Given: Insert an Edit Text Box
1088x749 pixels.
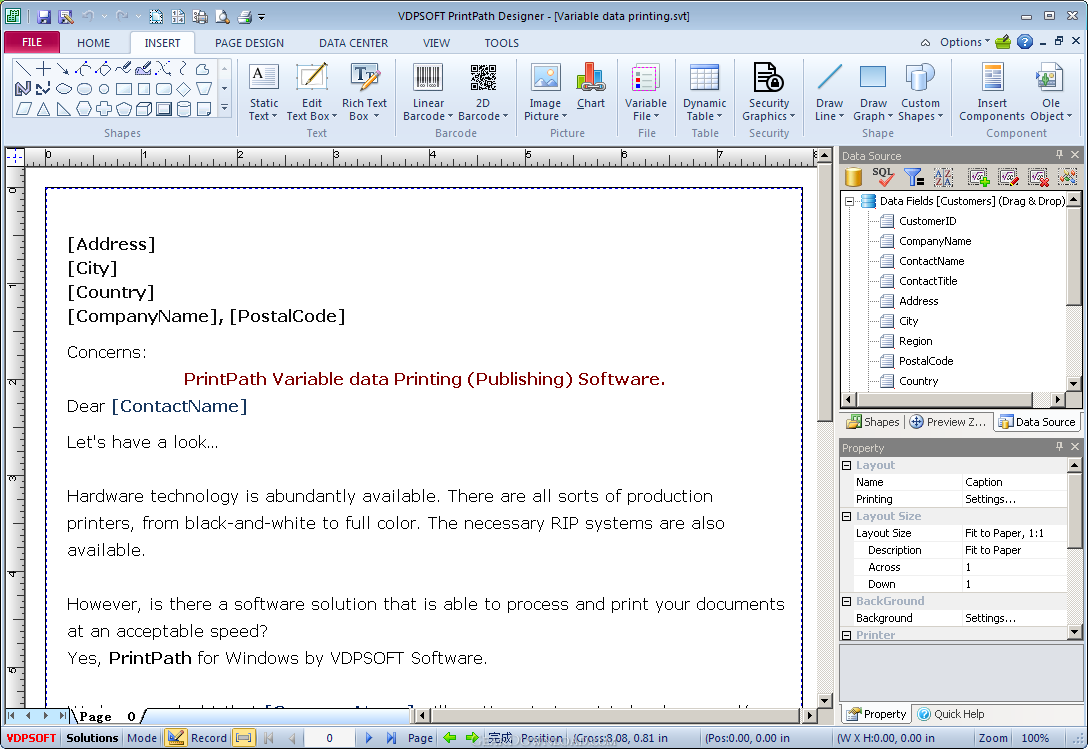Looking at the screenshot, I should 312,92.
